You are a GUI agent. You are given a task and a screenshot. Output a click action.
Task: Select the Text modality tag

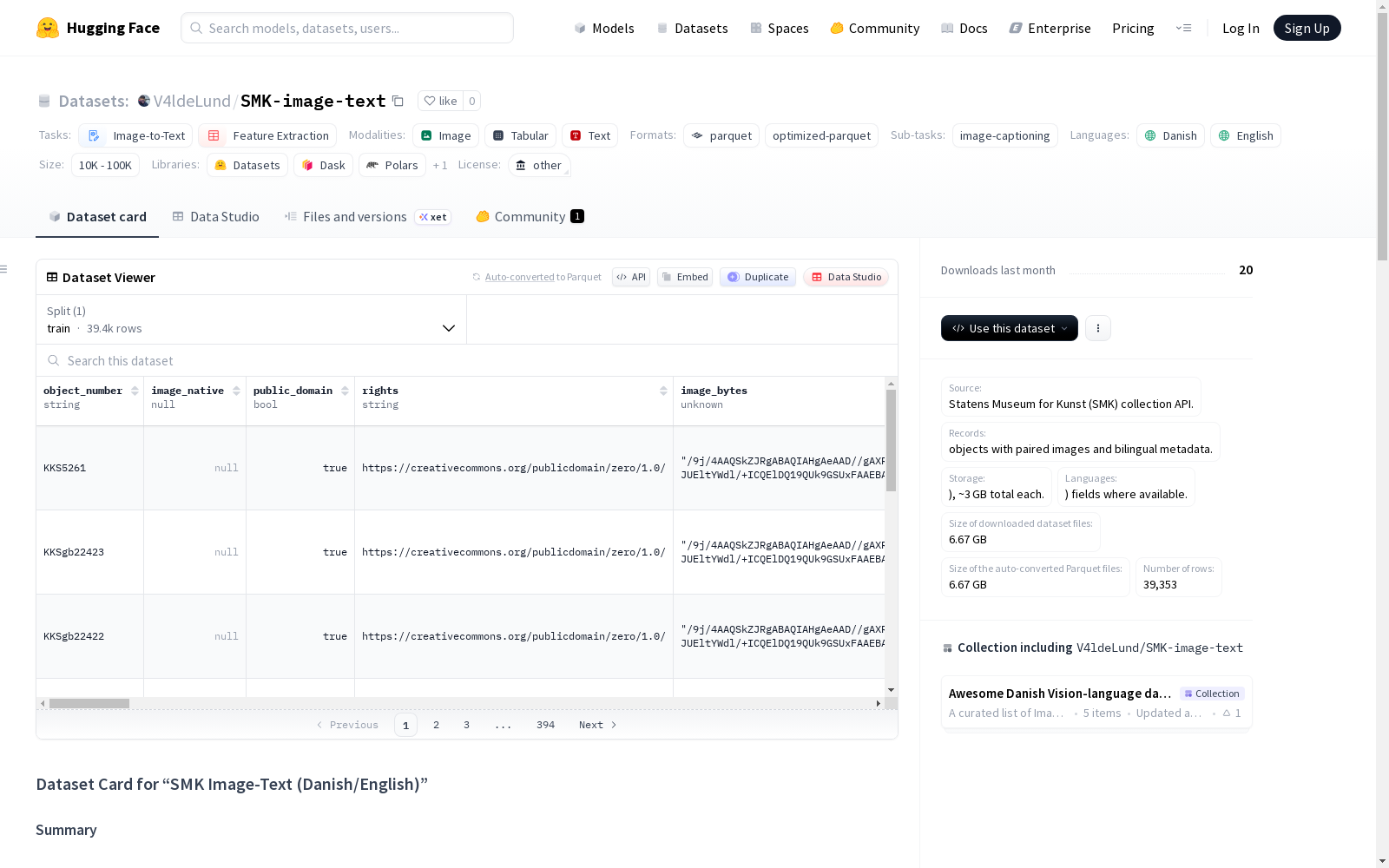[x=589, y=135]
